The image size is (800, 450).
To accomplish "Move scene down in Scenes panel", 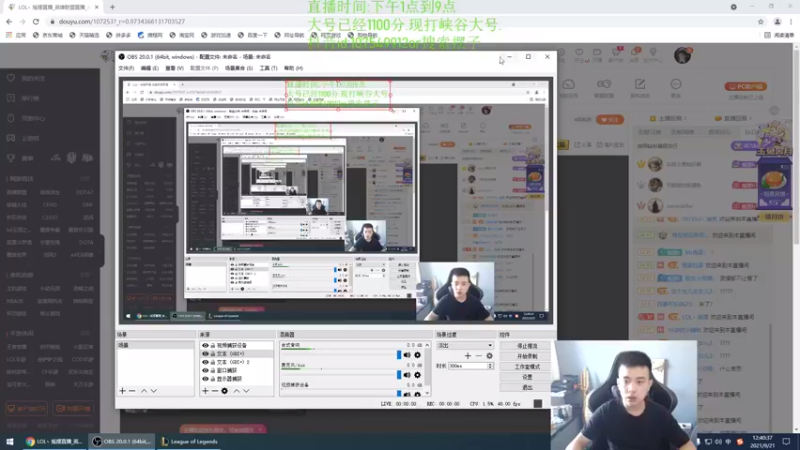I will tap(154, 391).
